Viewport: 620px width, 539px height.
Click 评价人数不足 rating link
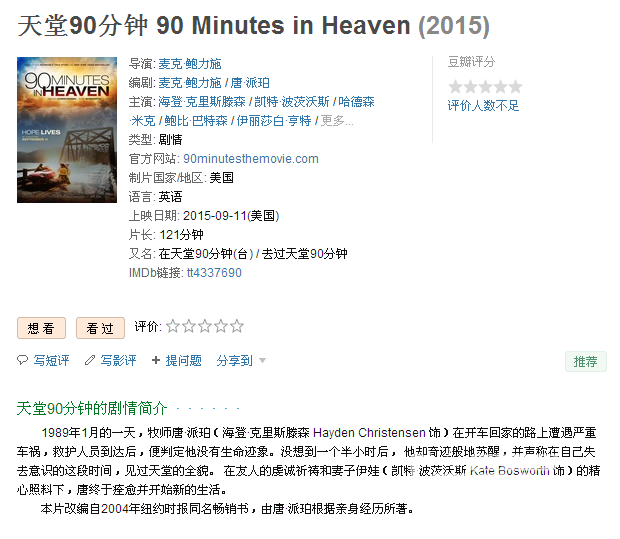pyautogui.click(x=483, y=106)
